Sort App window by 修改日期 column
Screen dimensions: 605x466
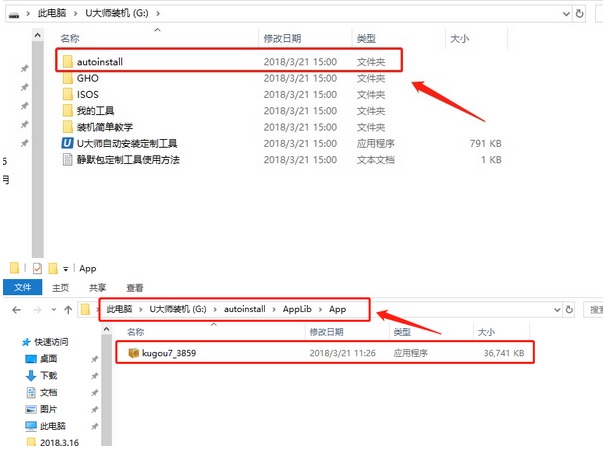tap(326, 332)
